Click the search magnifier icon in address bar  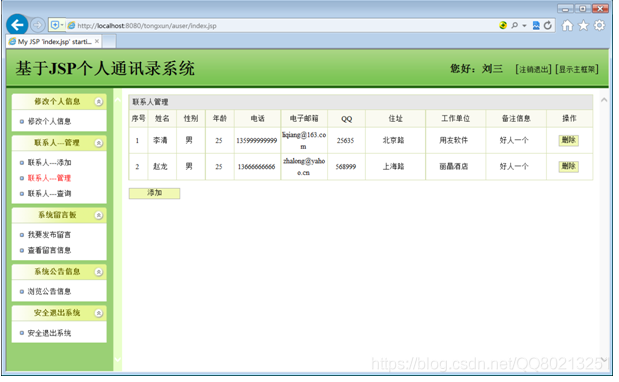[515, 25]
